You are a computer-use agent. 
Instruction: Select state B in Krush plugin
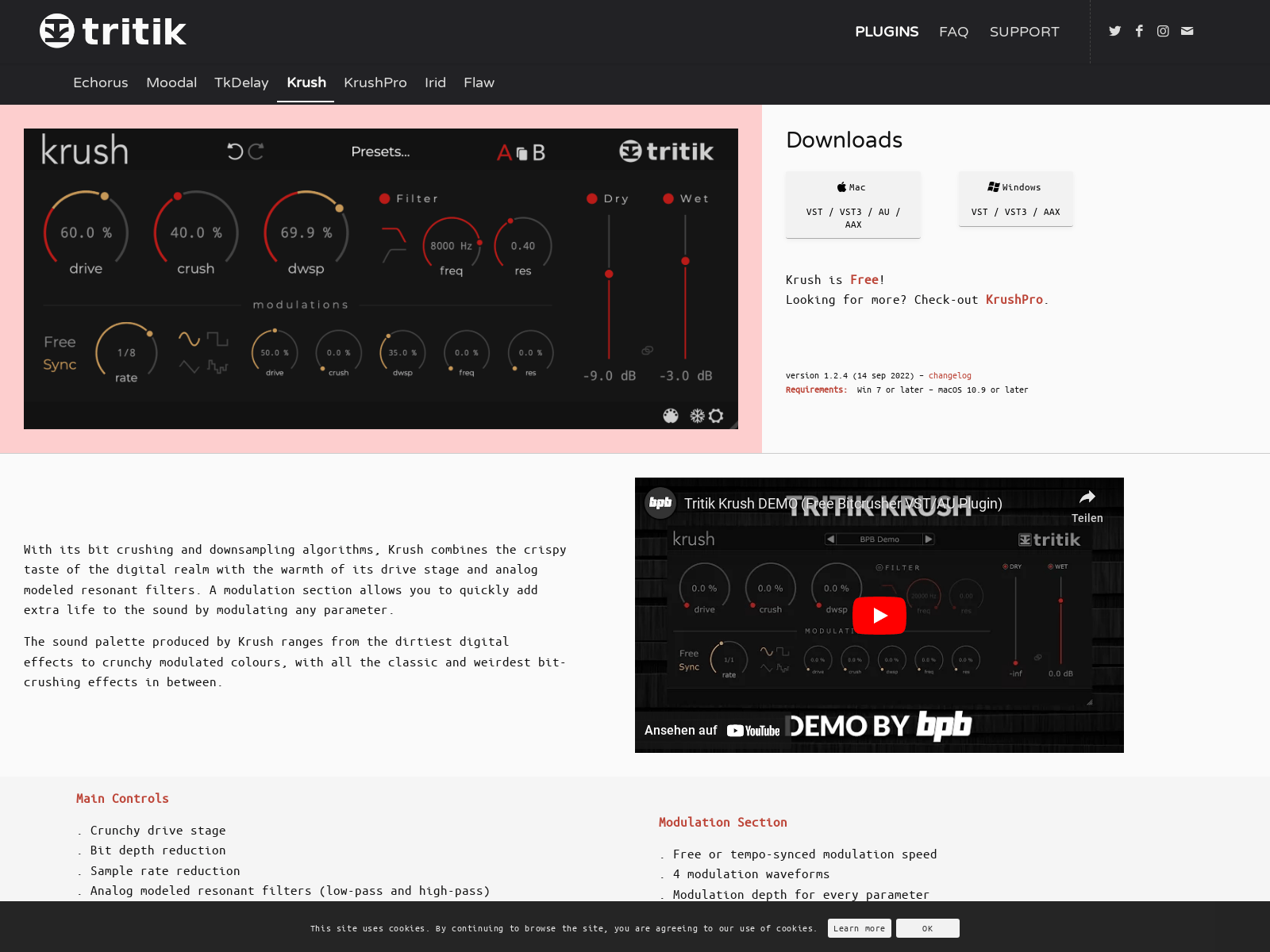pos(539,152)
